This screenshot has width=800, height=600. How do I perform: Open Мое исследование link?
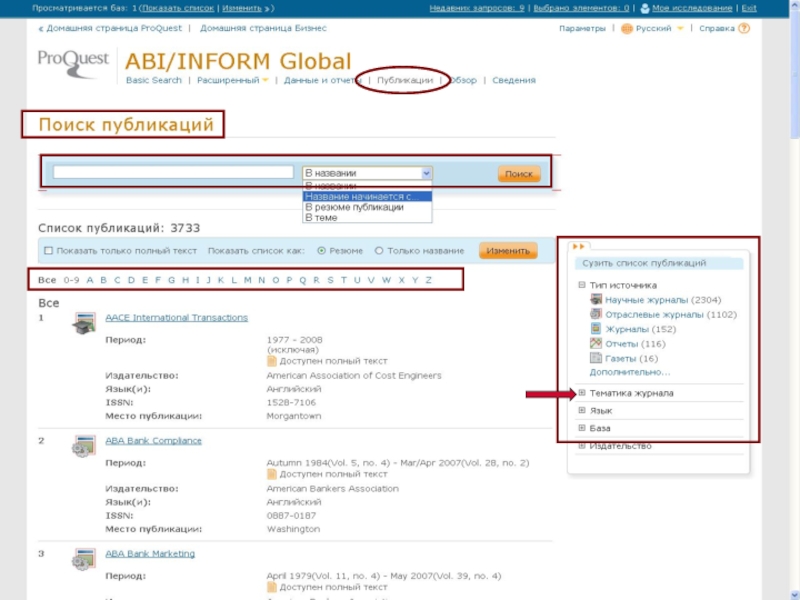[692, 8]
